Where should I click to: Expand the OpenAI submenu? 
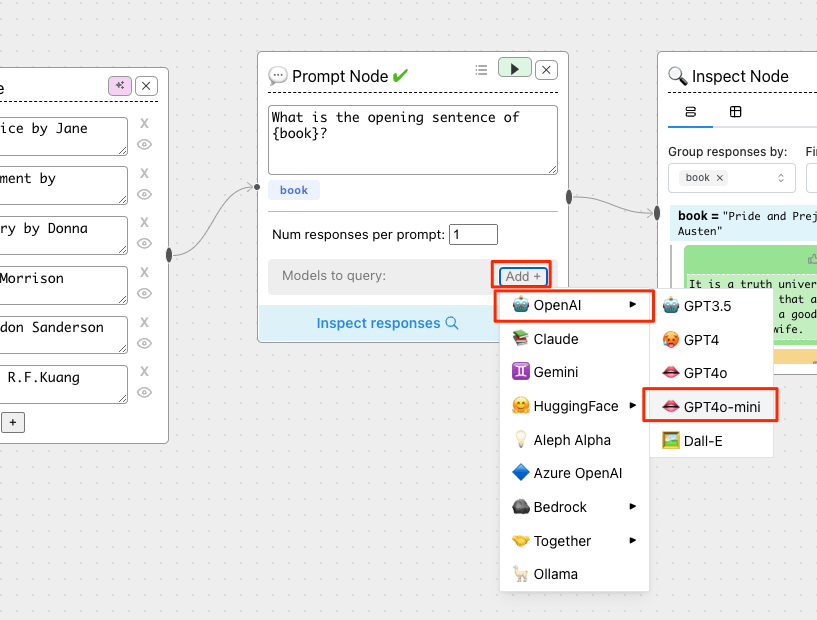[x=574, y=305]
